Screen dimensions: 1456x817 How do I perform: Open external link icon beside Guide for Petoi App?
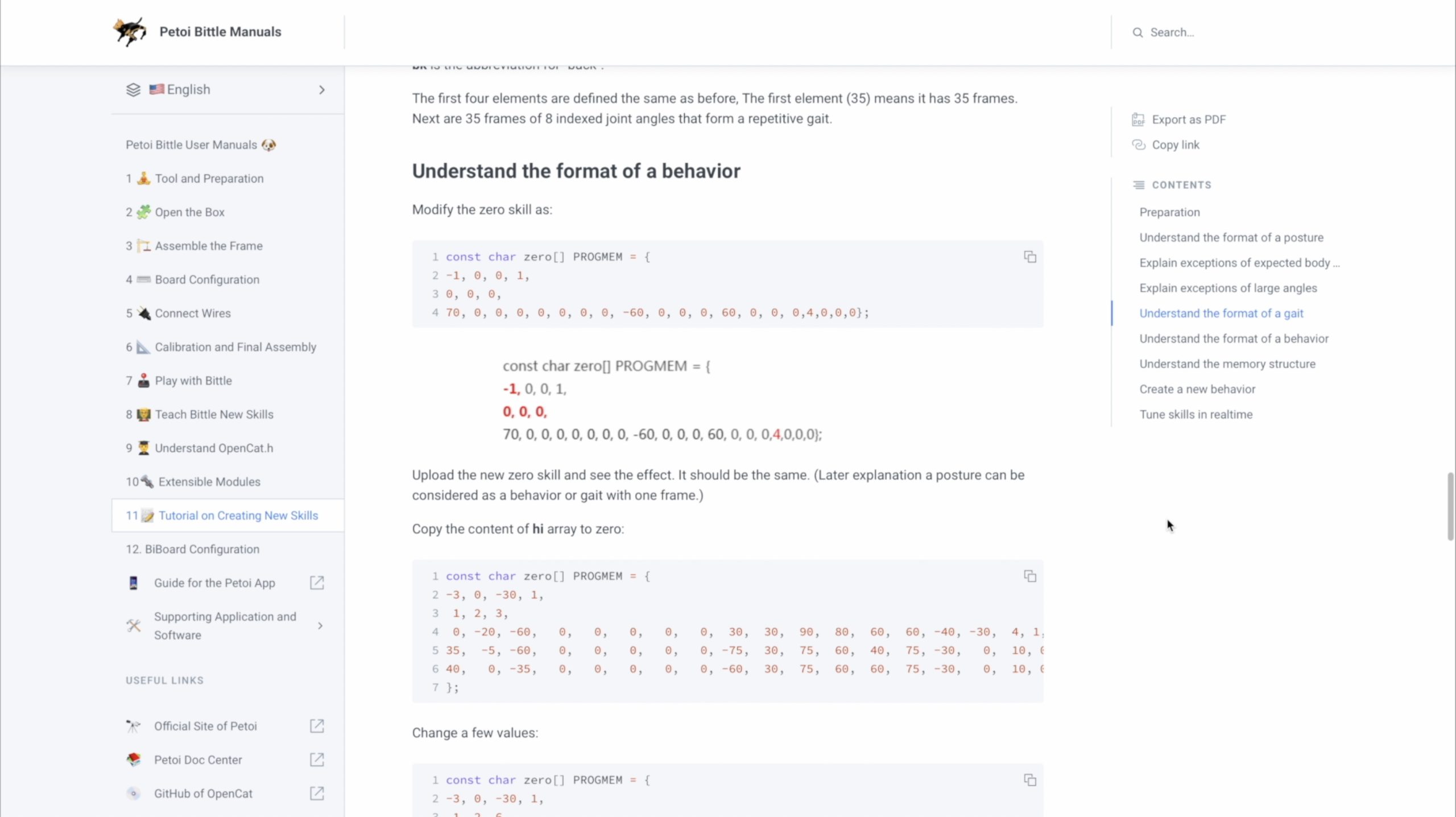tap(317, 583)
